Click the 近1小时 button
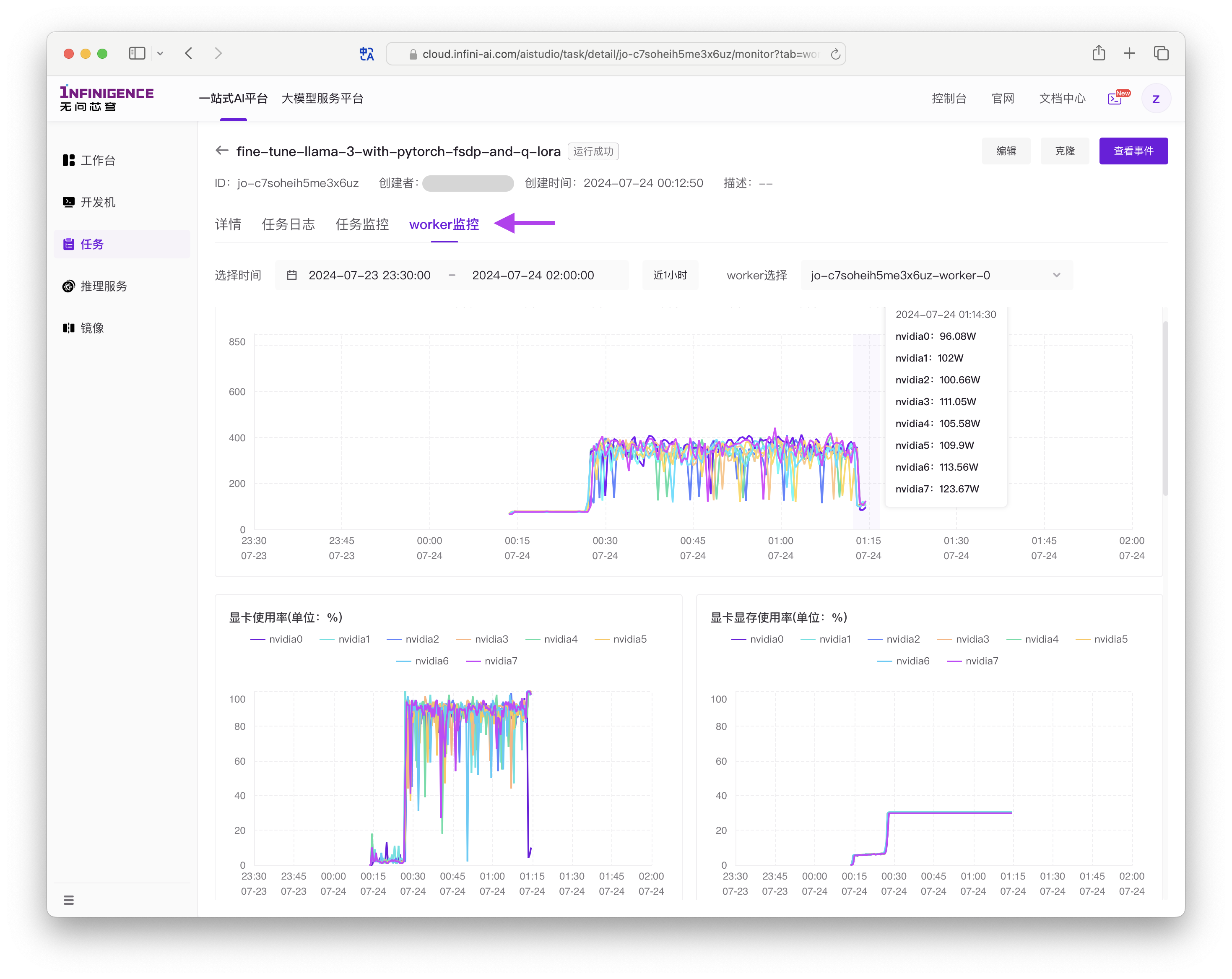 670,276
